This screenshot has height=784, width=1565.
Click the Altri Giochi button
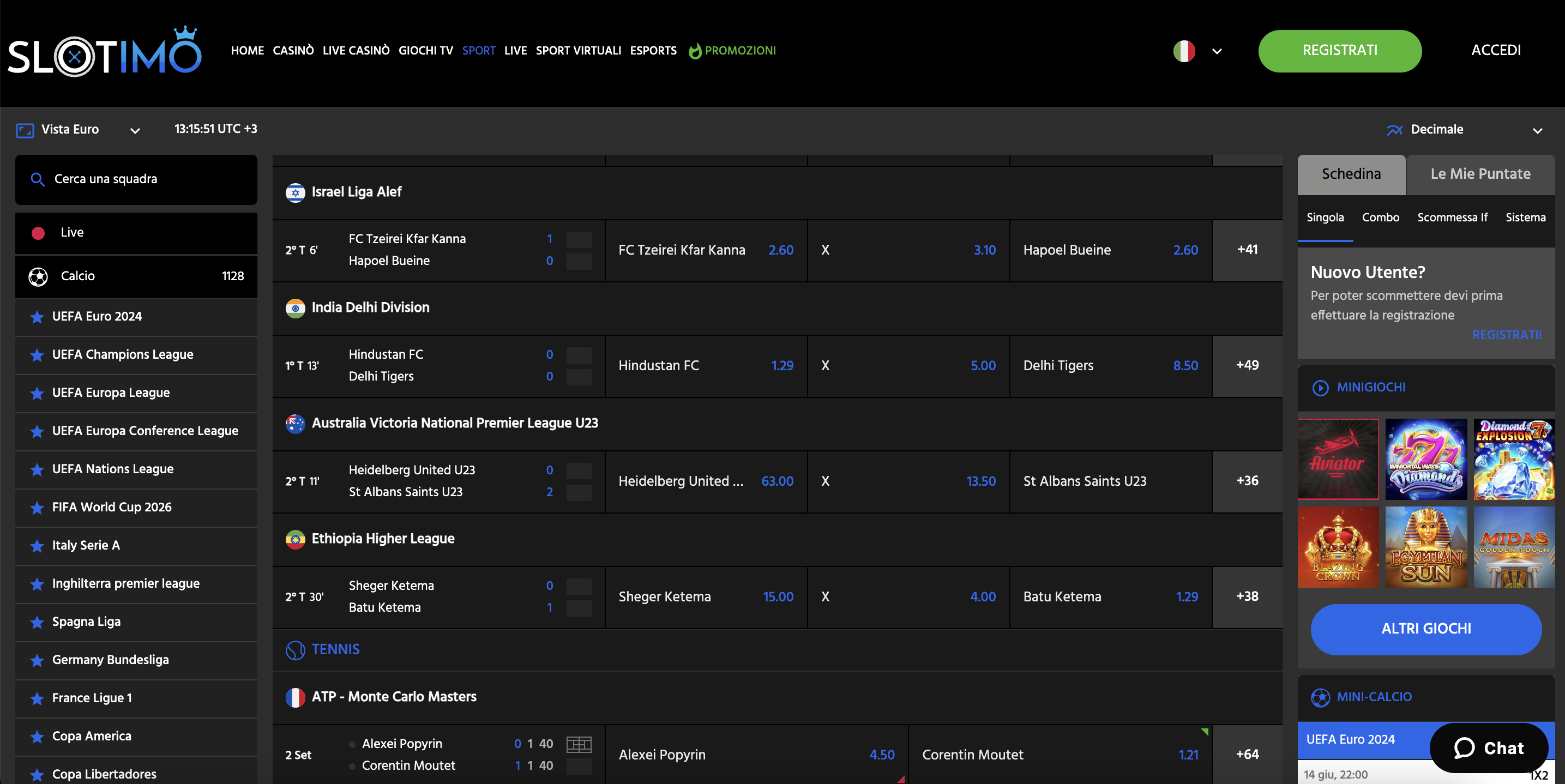click(1426, 629)
